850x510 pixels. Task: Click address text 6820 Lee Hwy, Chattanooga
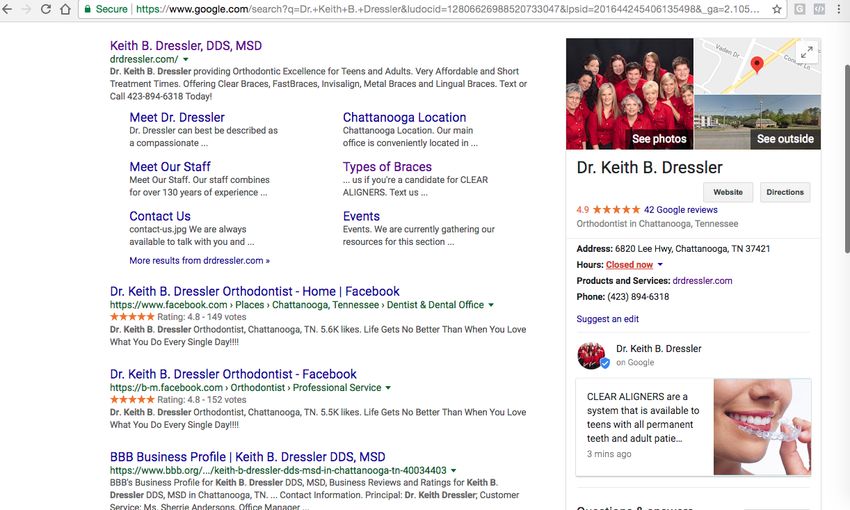pyautogui.click(x=692, y=249)
